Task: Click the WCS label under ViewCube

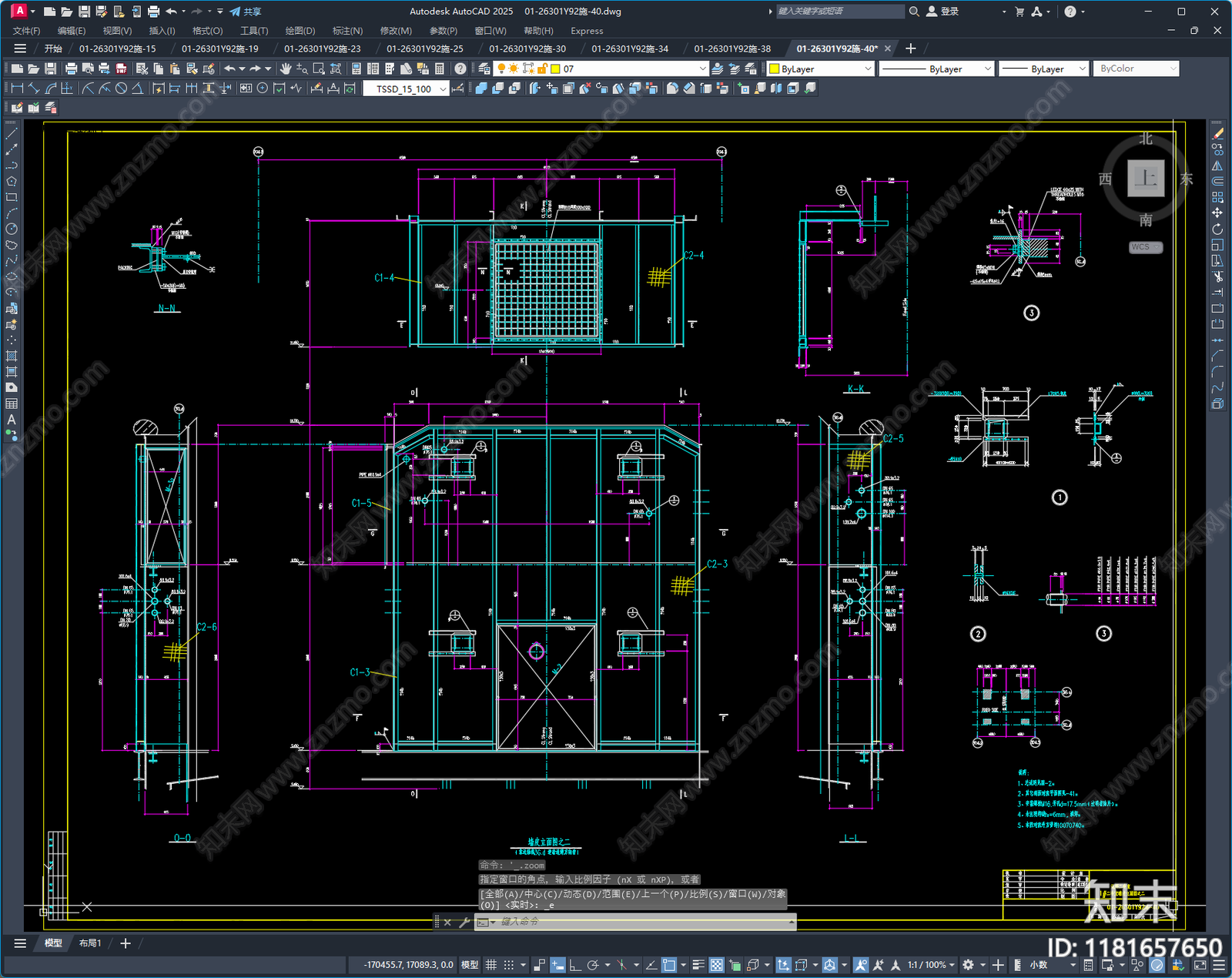Action: 1145,247
